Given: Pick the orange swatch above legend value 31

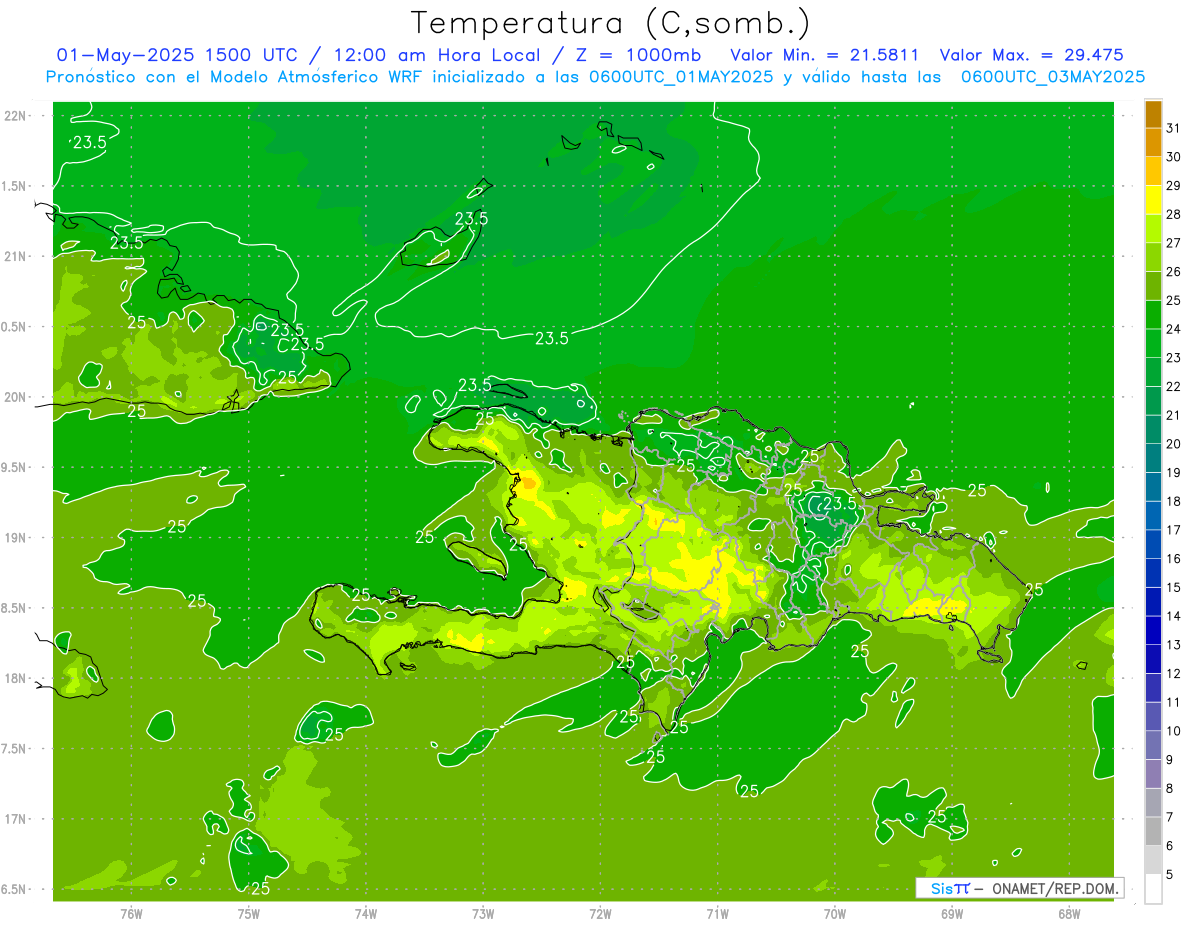Looking at the screenshot, I should 1153,115.
